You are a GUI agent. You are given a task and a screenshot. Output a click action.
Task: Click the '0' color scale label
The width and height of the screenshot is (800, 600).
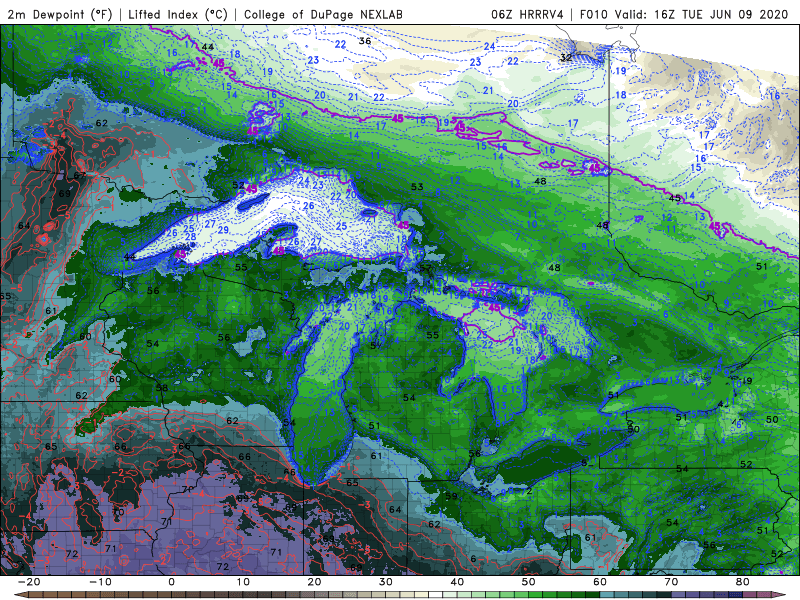[x=171, y=582]
